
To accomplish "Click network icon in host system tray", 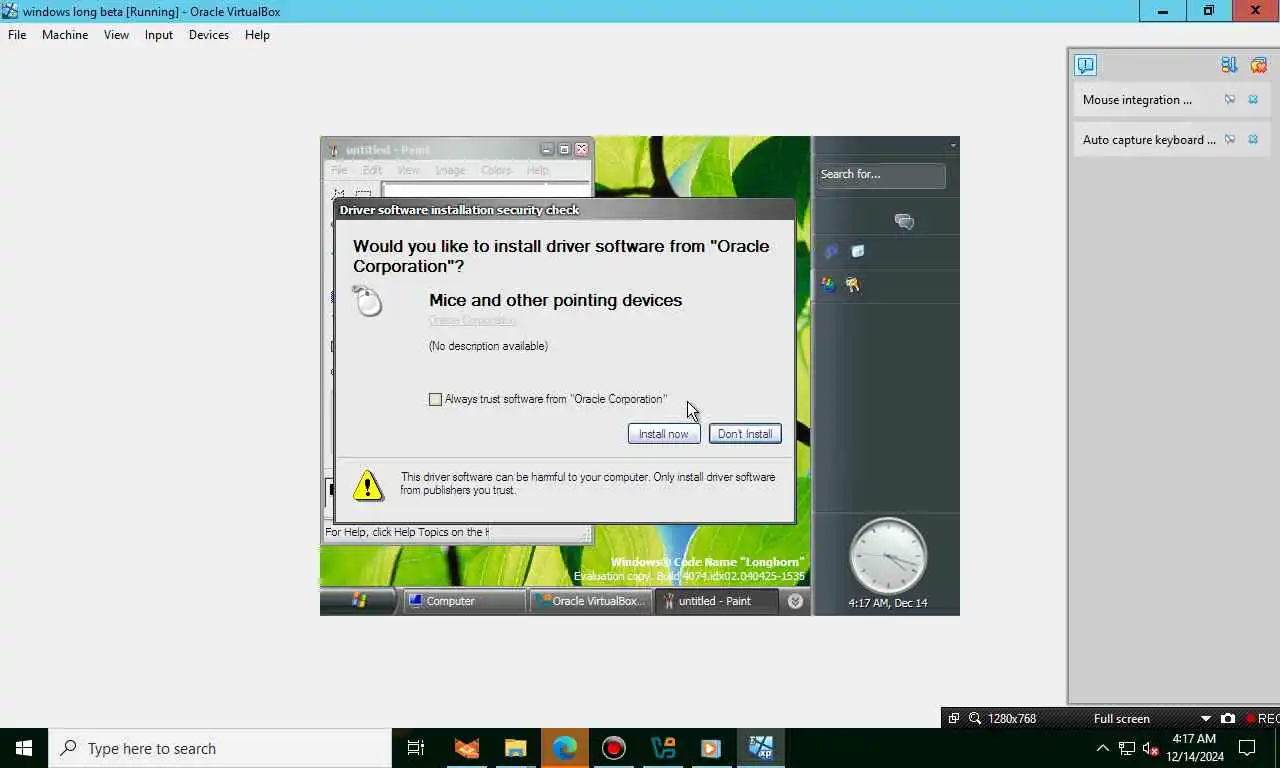I will tap(1126, 748).
